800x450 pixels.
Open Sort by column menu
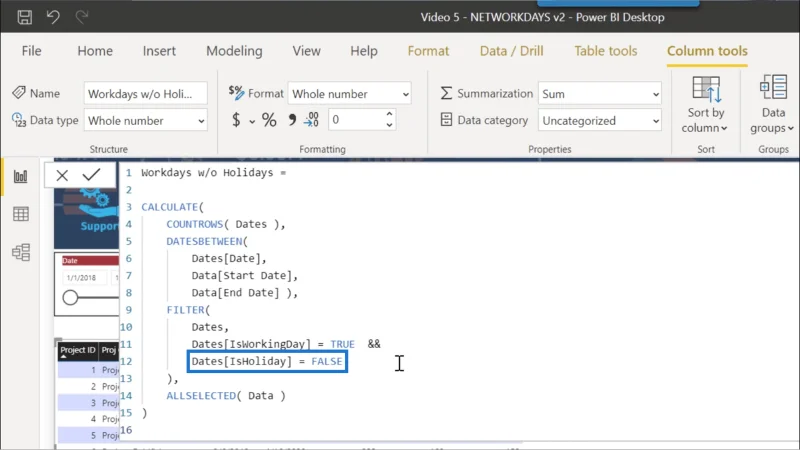[x=706, y=105]
